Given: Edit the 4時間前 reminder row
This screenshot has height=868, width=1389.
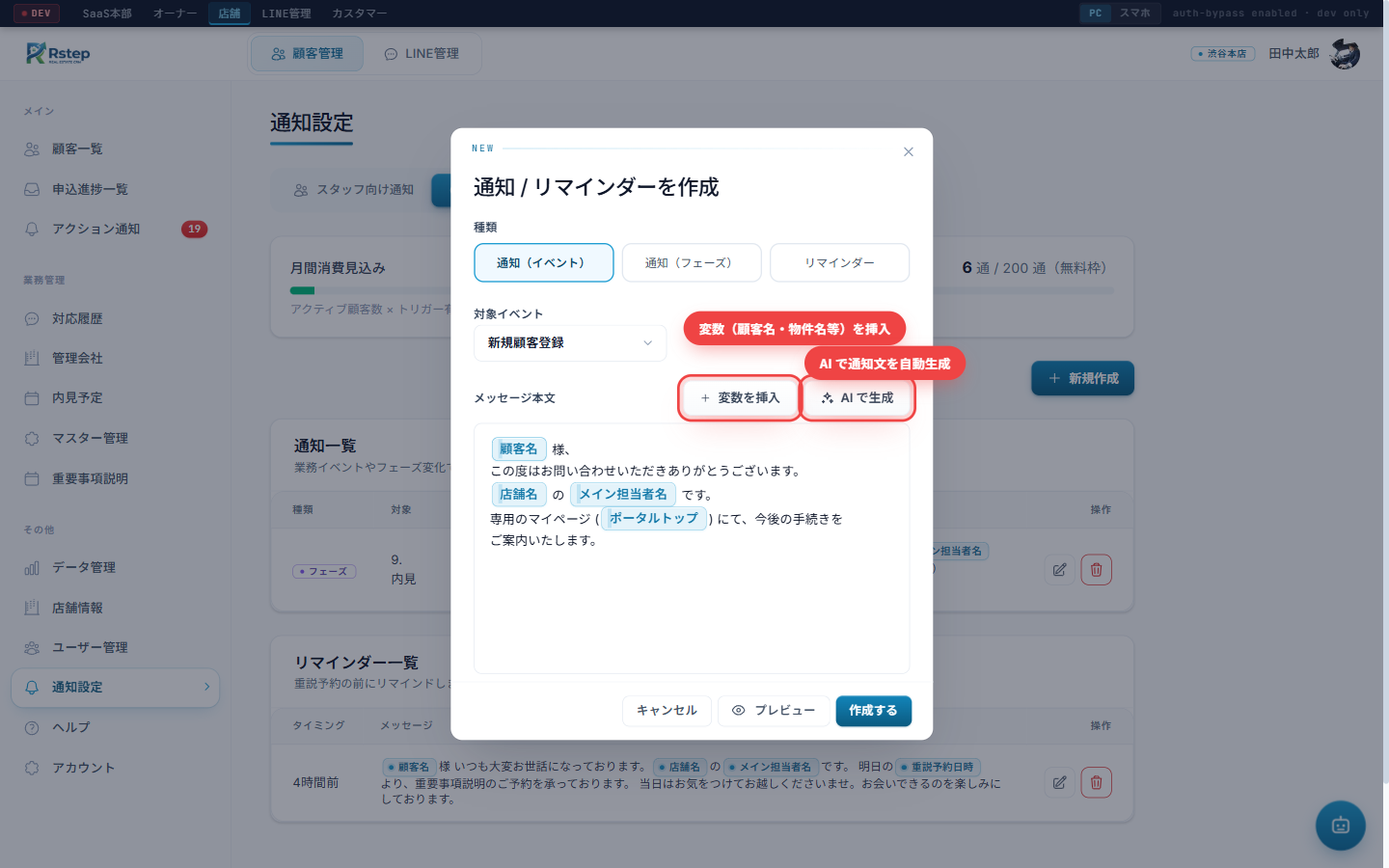Looking at the screenshot, I should click(1059, 782).
